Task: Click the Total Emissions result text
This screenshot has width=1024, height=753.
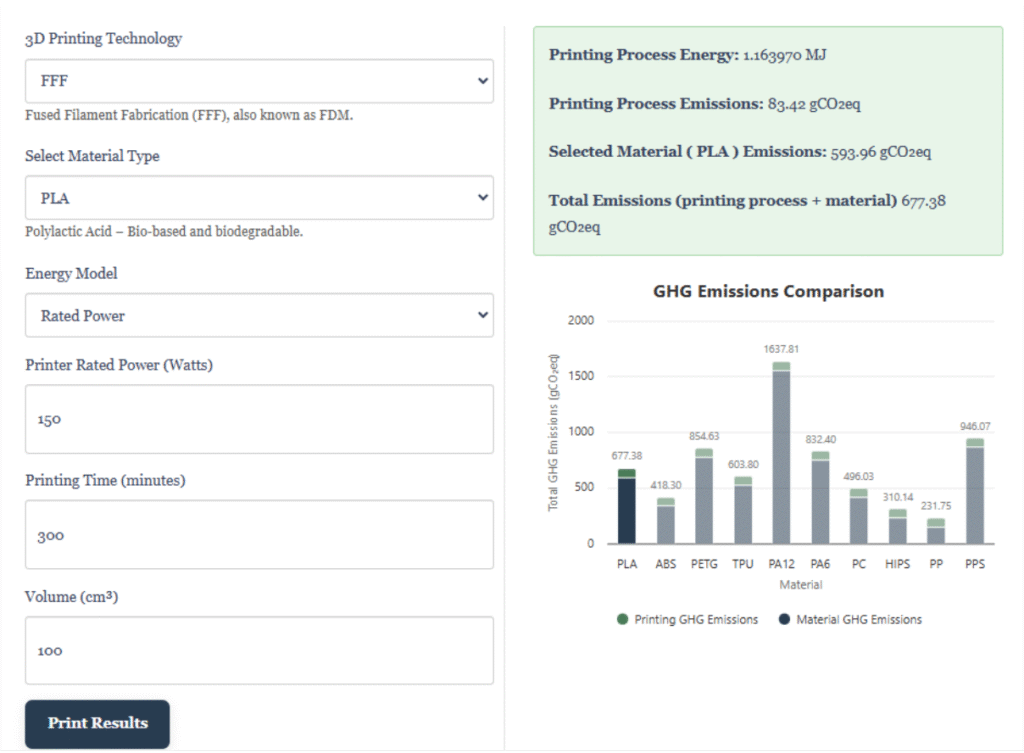Action: 746,213
